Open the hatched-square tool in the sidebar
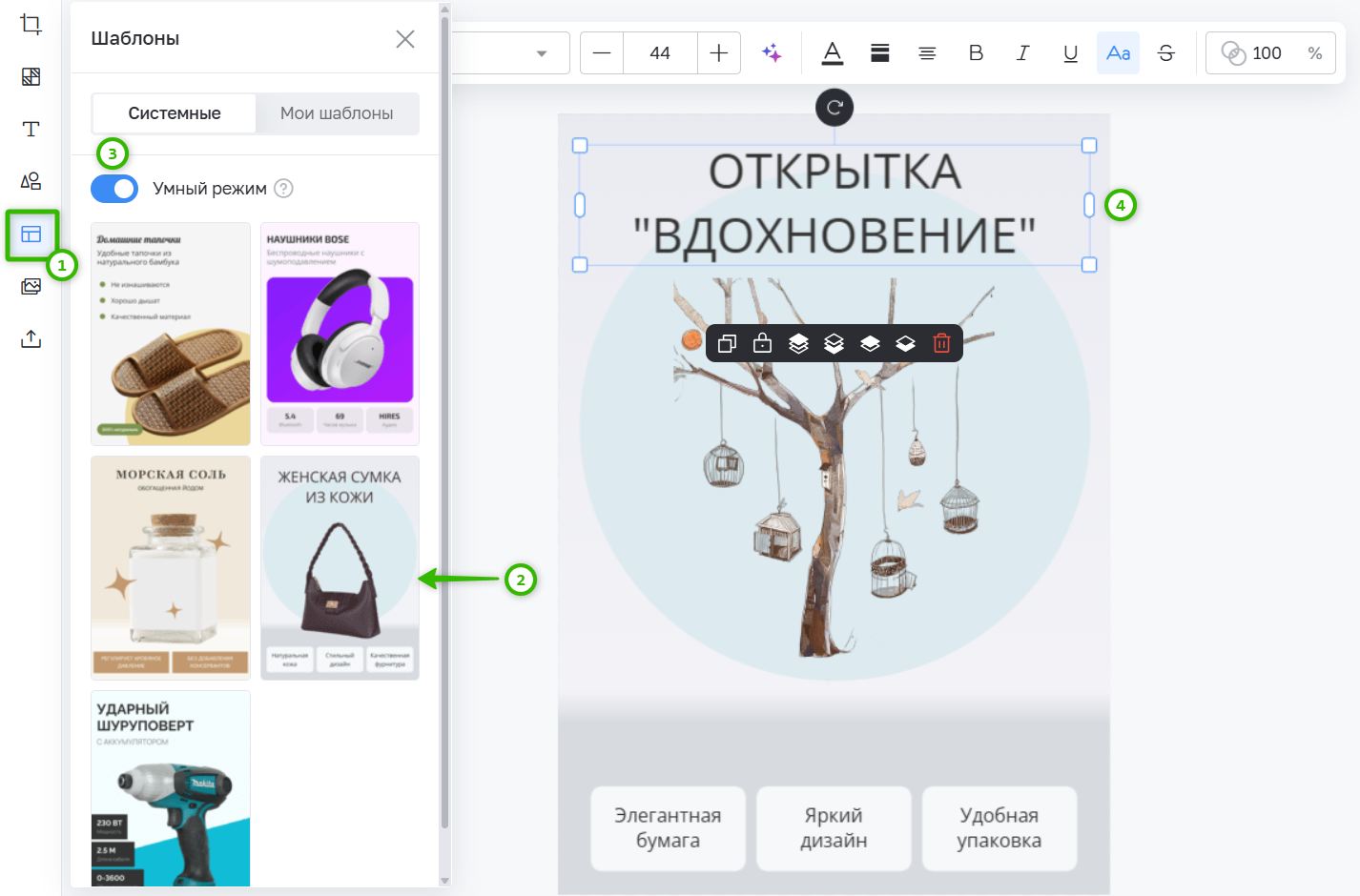Viewport: 1360px width, 896px height. click(31, 76)
